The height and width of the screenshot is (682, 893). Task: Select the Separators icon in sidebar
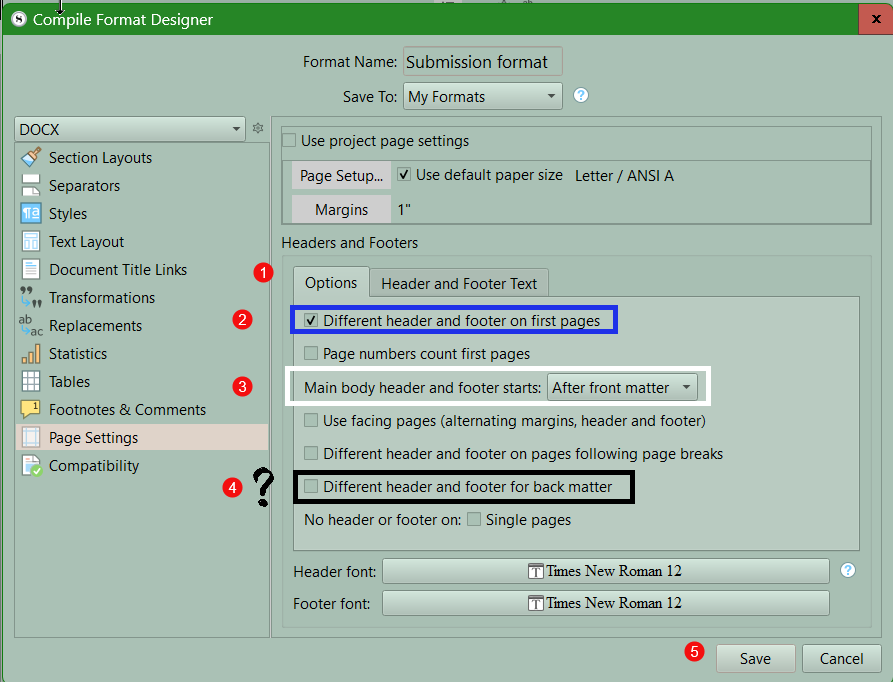[x=31, y=185]
